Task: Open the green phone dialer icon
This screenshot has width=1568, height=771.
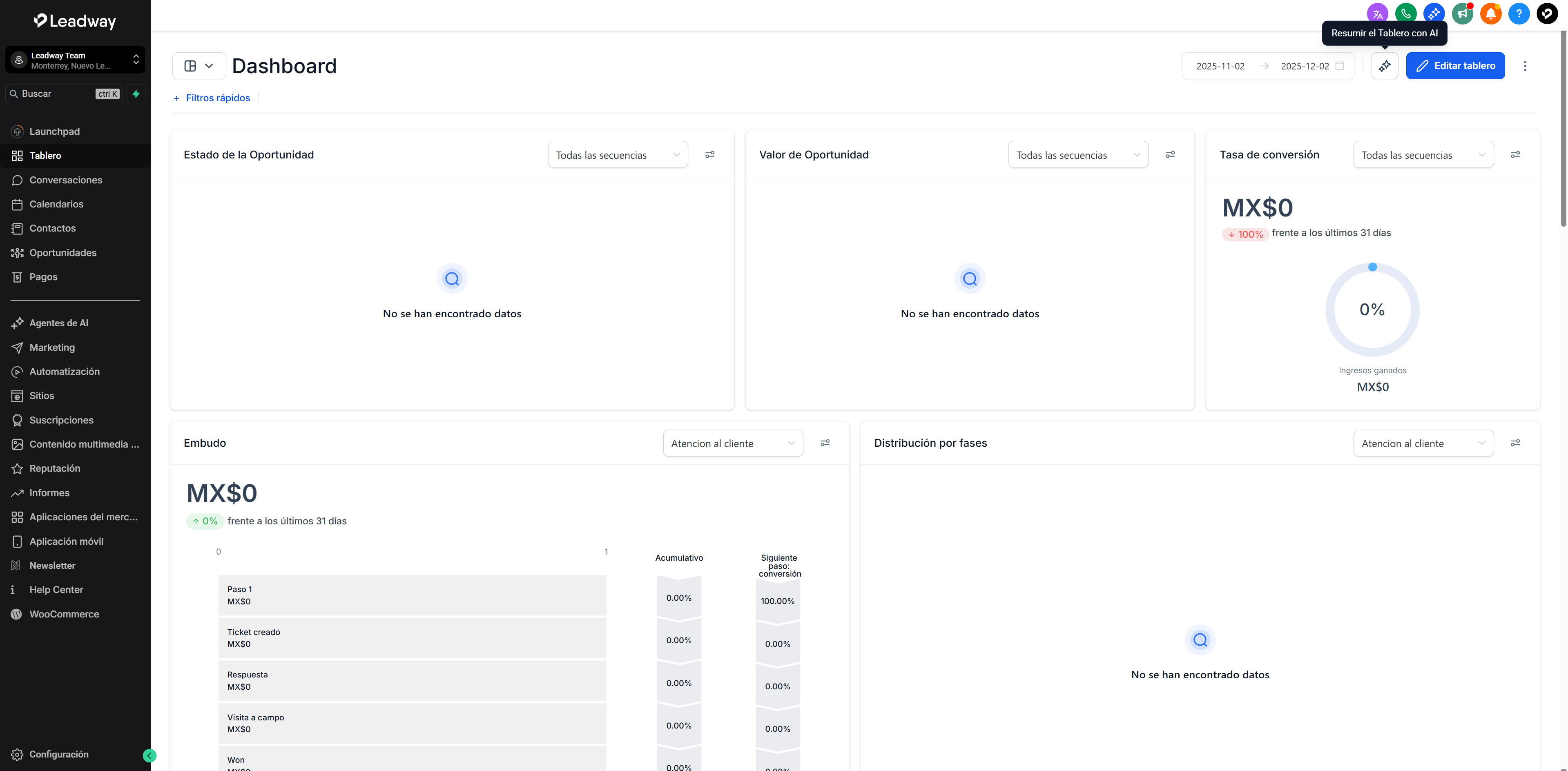Action: click(1405, 13)
